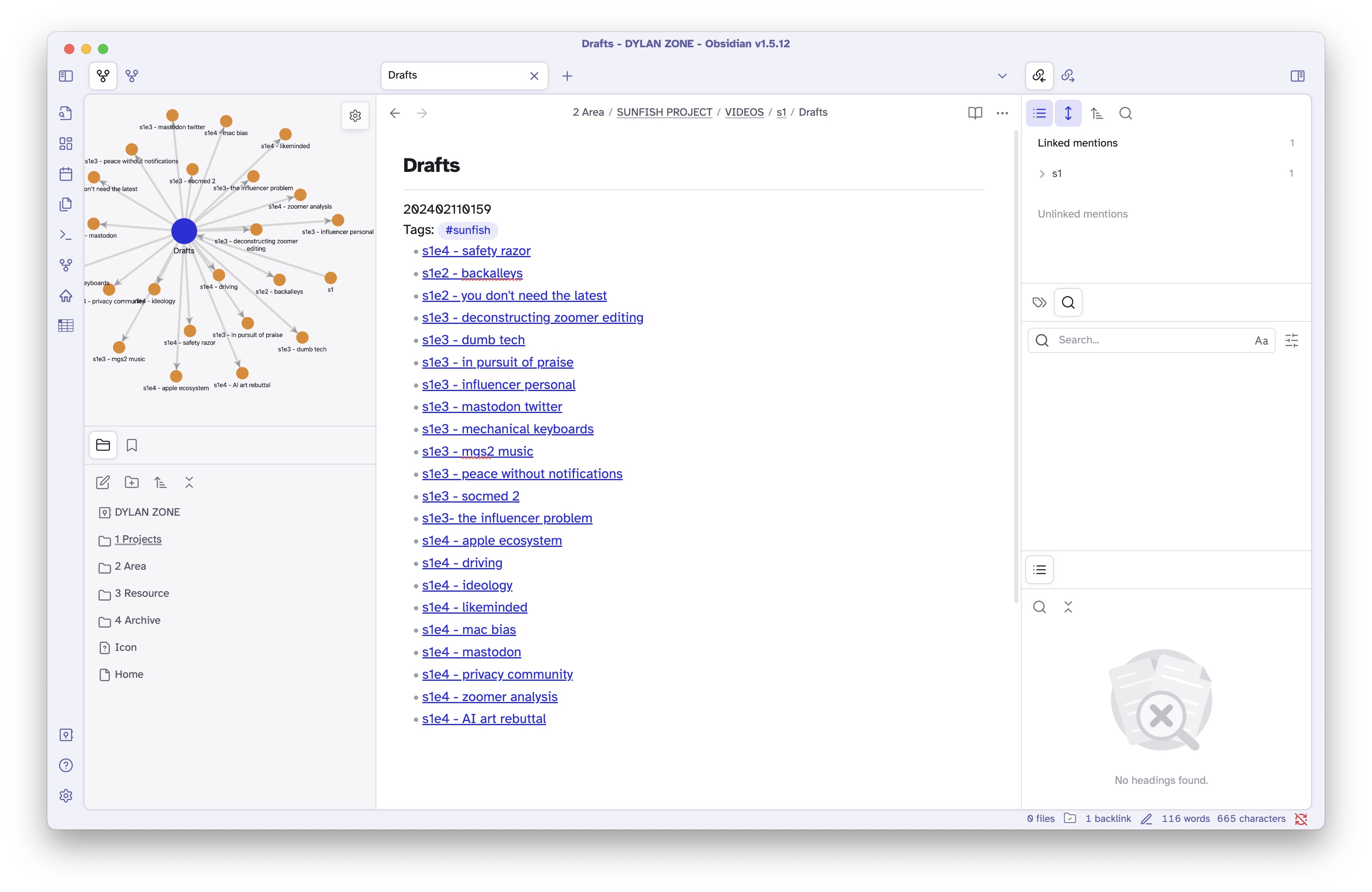Open search settings sliders icon
Viewport: 1372px width, 892px height.
[x=1291, y=340]
